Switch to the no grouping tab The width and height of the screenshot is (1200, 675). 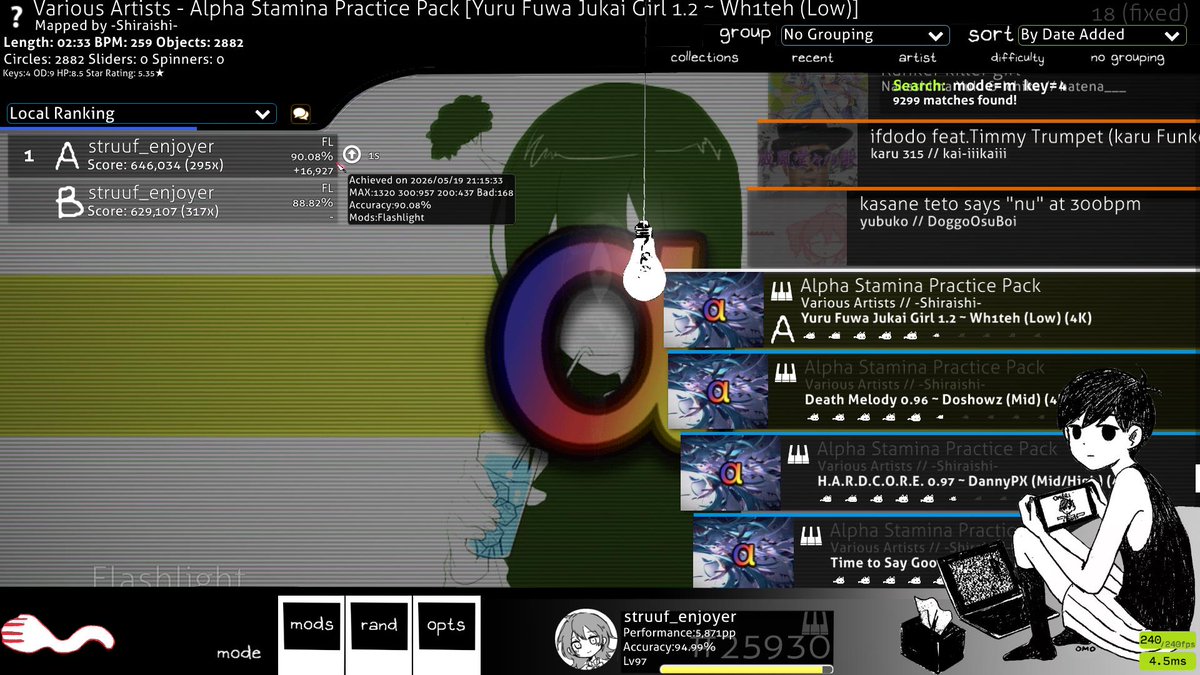[1127, 58]
